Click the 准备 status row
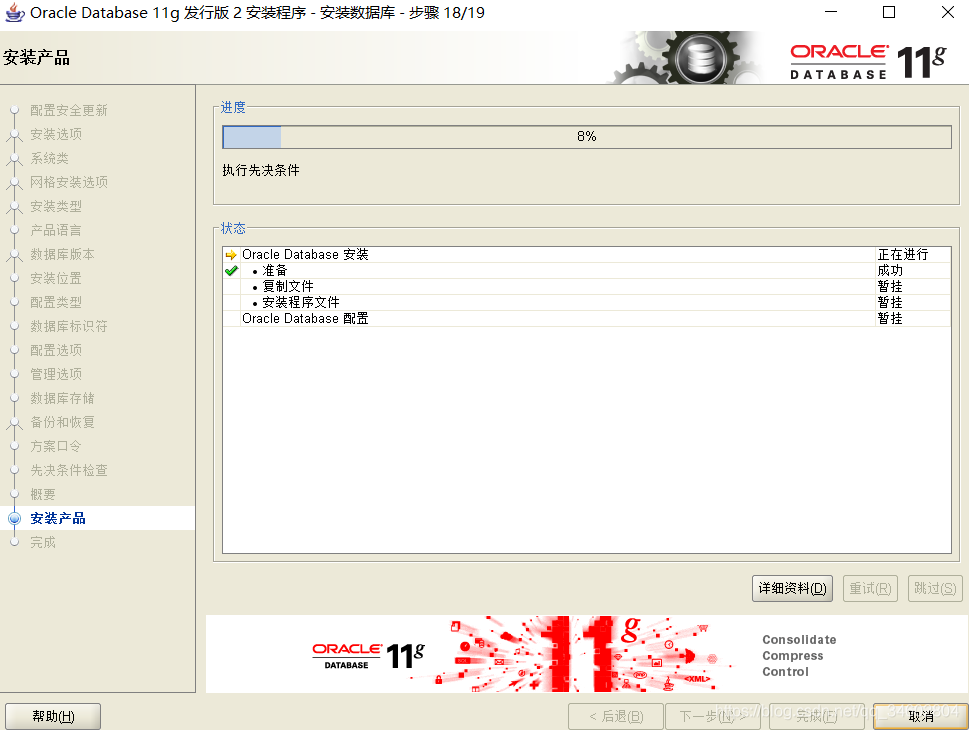 point(586,271)
